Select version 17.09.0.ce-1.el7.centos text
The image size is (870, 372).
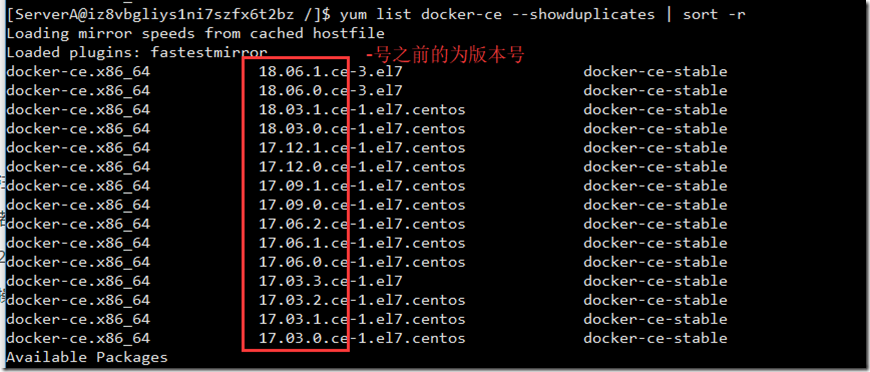362,205
